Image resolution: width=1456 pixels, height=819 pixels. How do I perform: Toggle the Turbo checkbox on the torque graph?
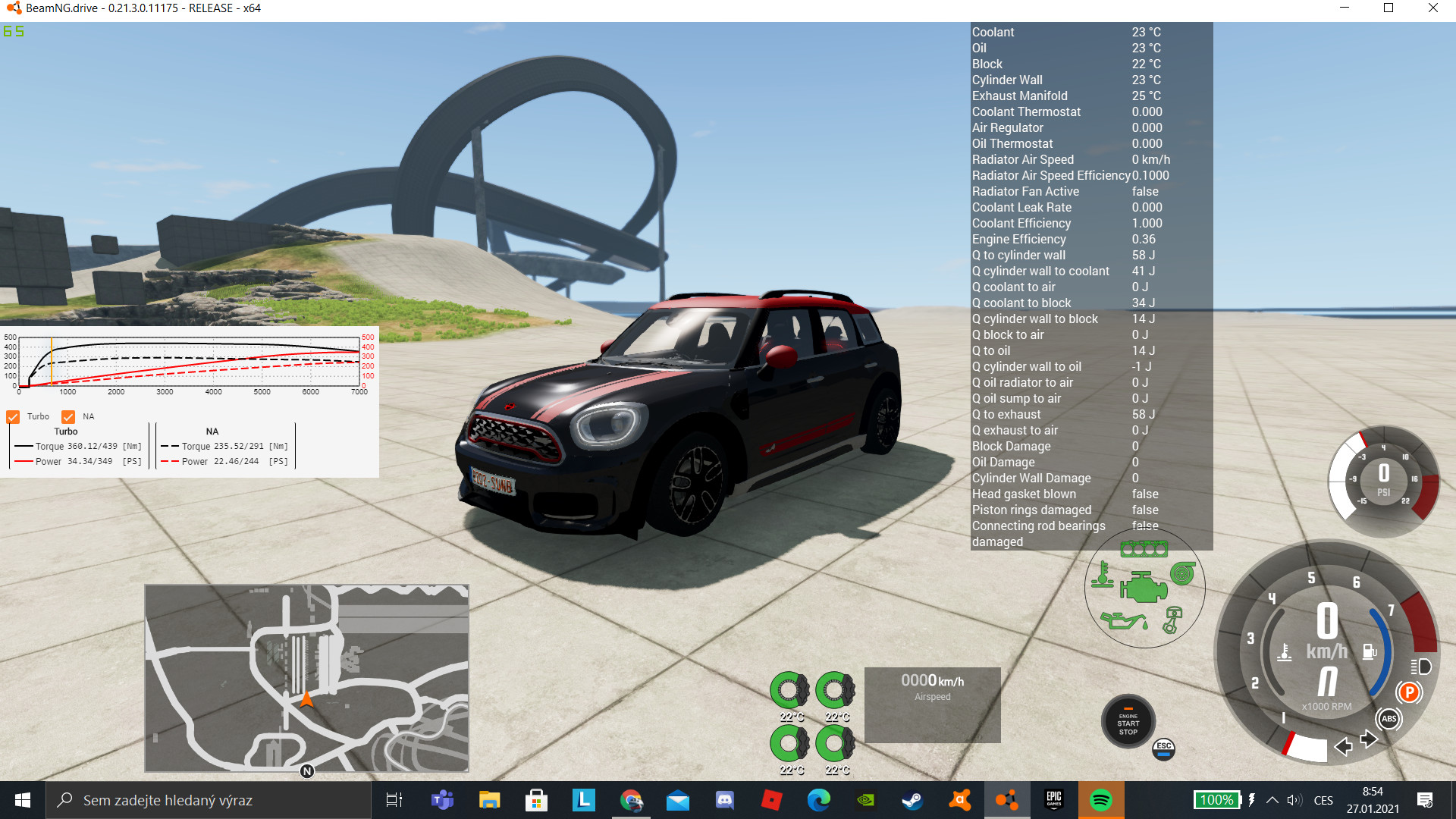pos(12,416)
